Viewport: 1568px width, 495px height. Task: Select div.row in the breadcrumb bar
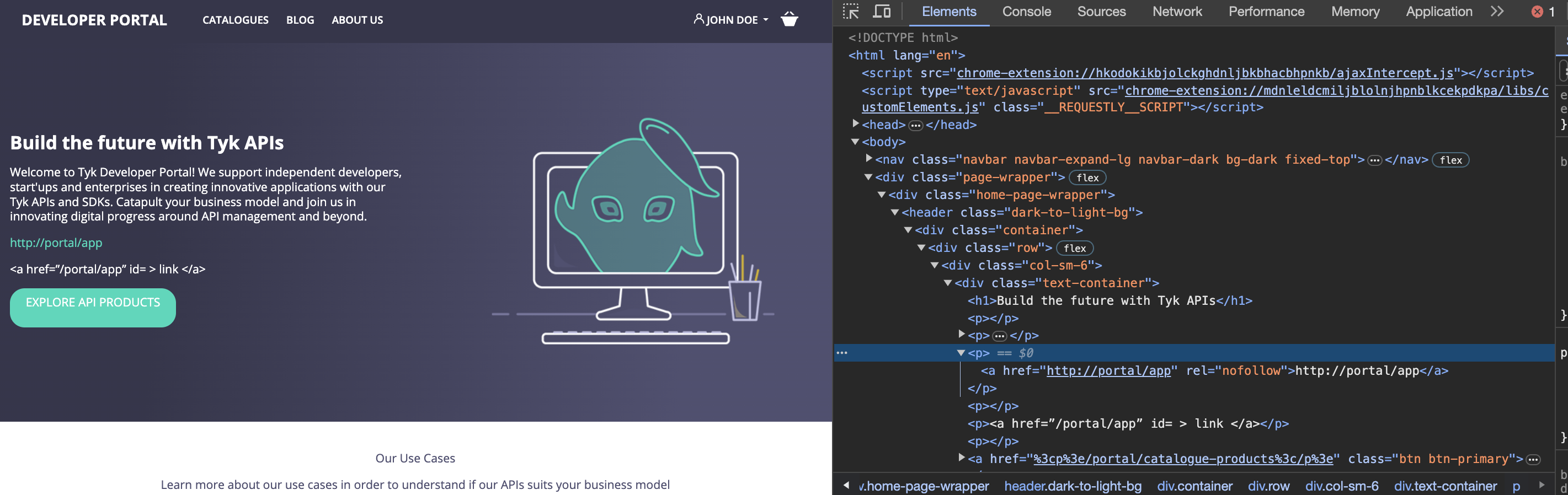pos(1268,486)
